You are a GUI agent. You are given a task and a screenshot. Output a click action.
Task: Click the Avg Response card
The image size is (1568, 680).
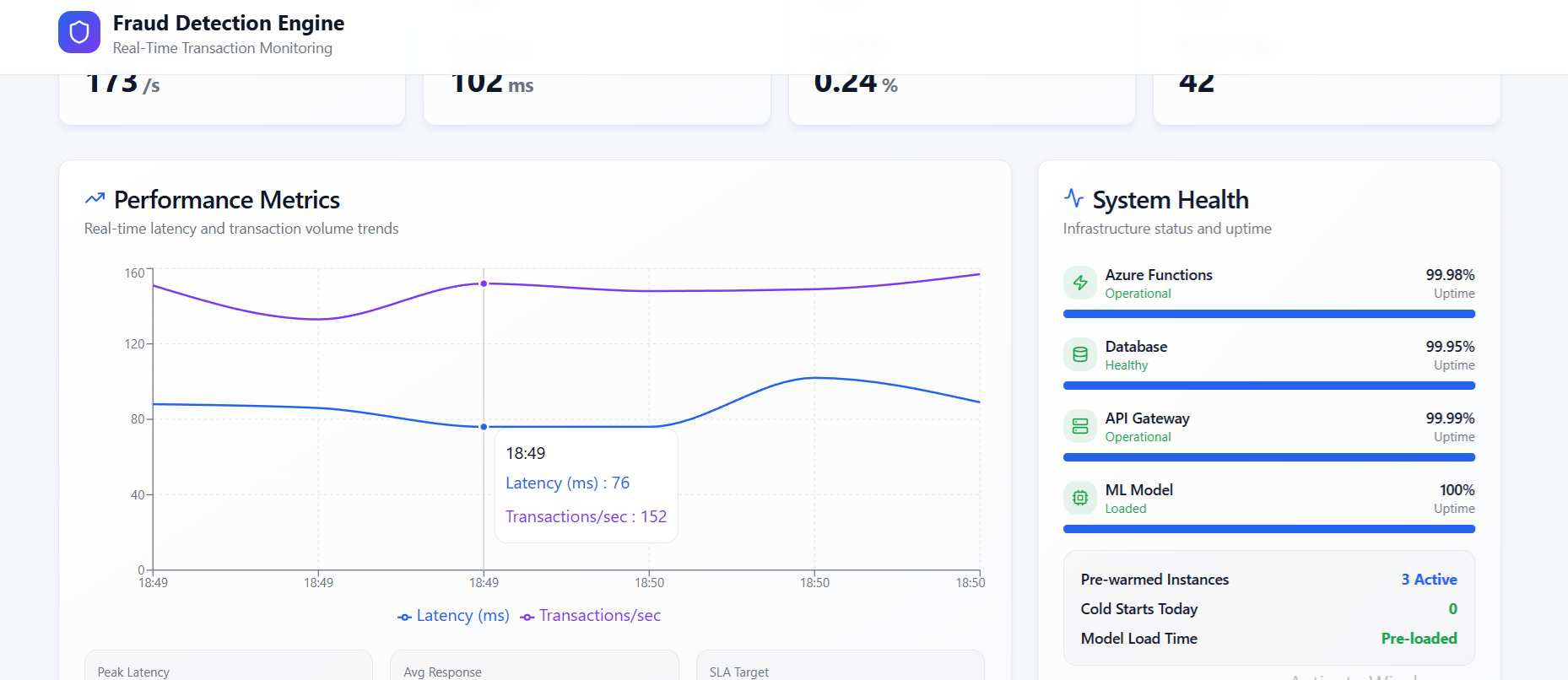point(534,668)
